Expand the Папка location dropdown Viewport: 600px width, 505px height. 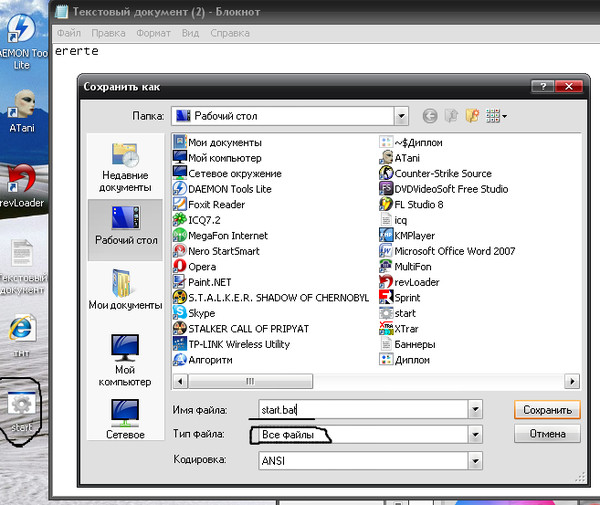coord(400,116)
